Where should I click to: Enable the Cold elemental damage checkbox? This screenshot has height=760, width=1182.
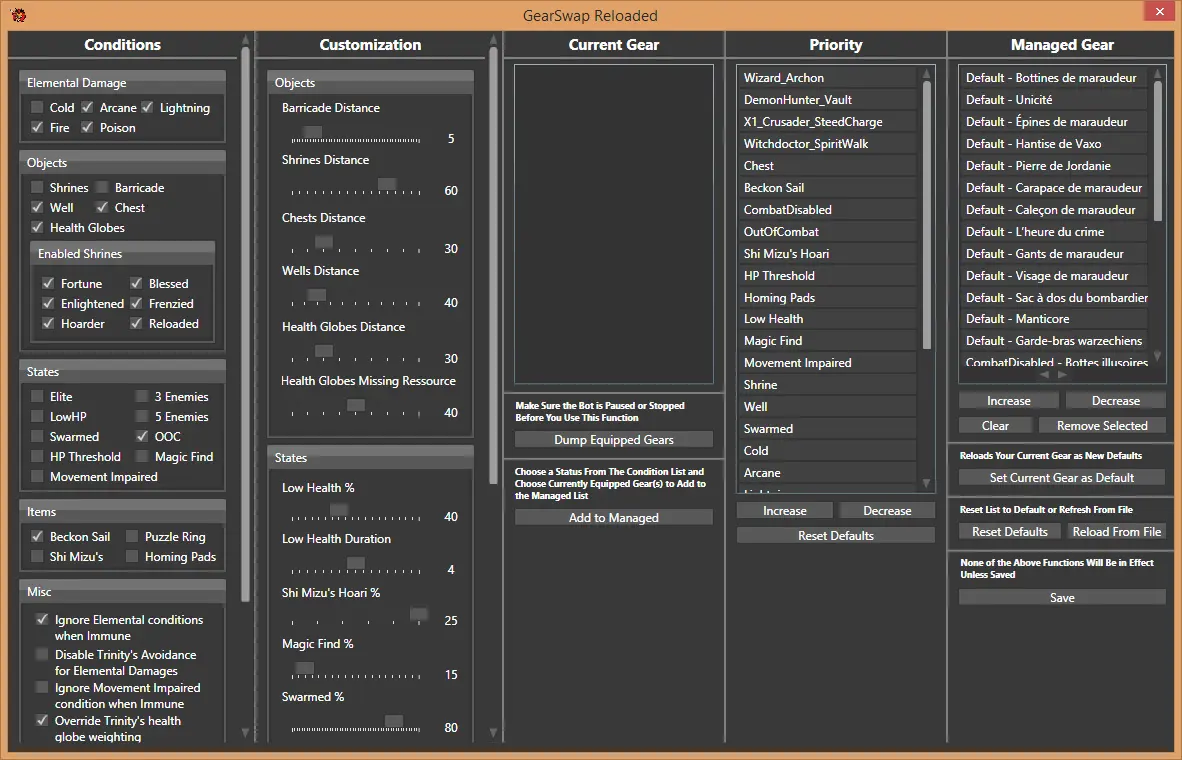pos(37,108)
